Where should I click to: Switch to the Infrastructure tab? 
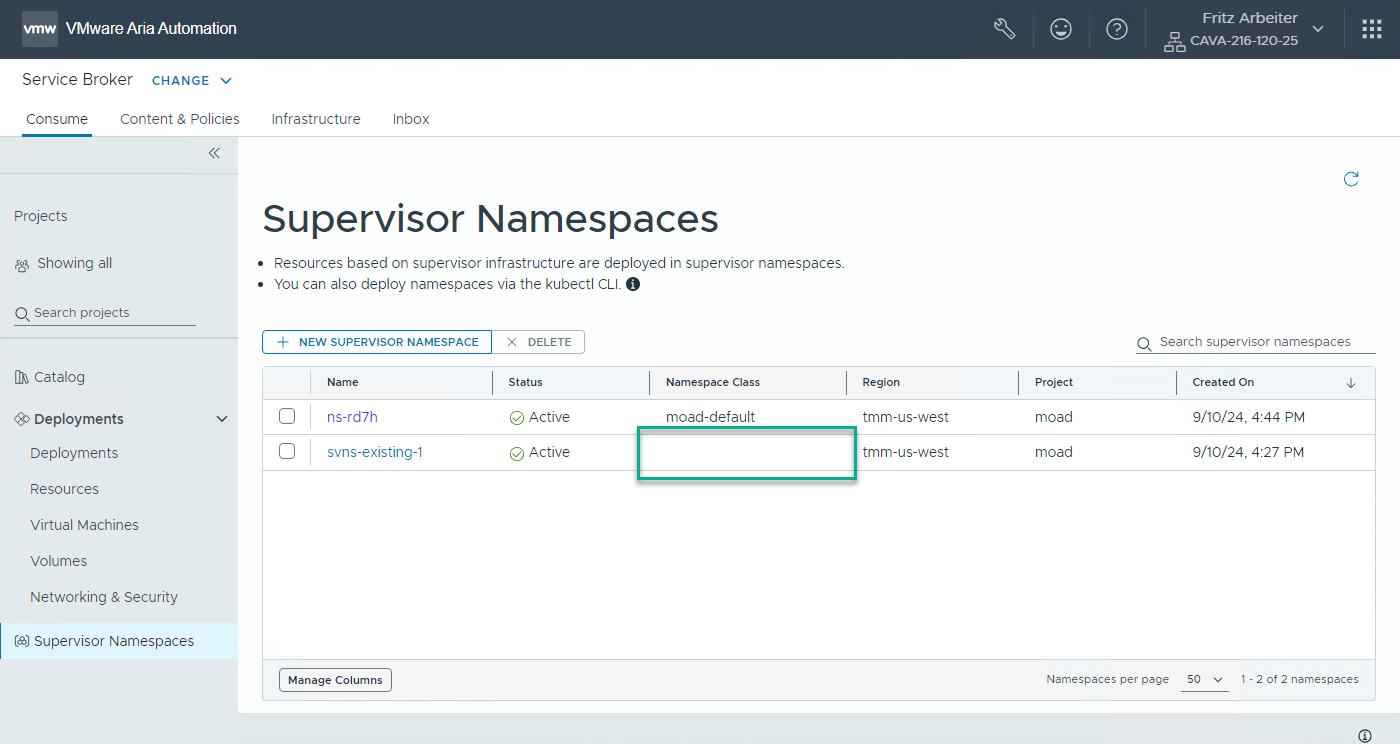tap(316, 119)
